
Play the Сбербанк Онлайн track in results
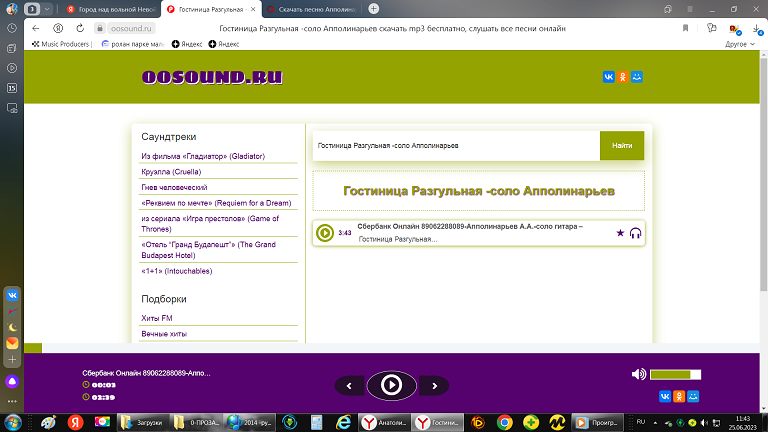click(x=325, y=233)
